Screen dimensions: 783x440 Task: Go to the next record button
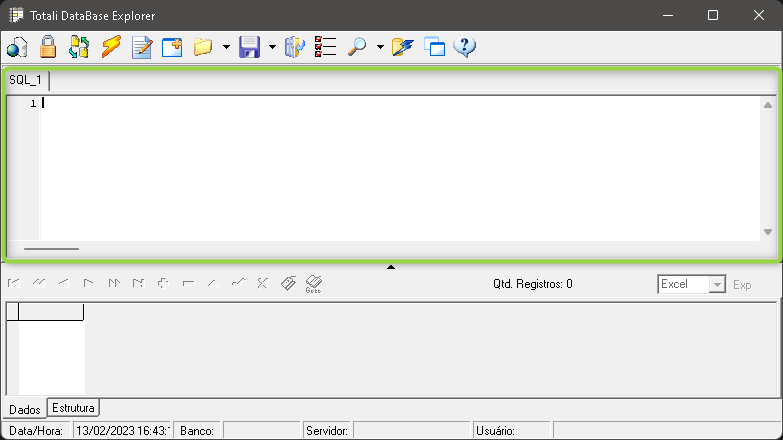click(88, 283)
